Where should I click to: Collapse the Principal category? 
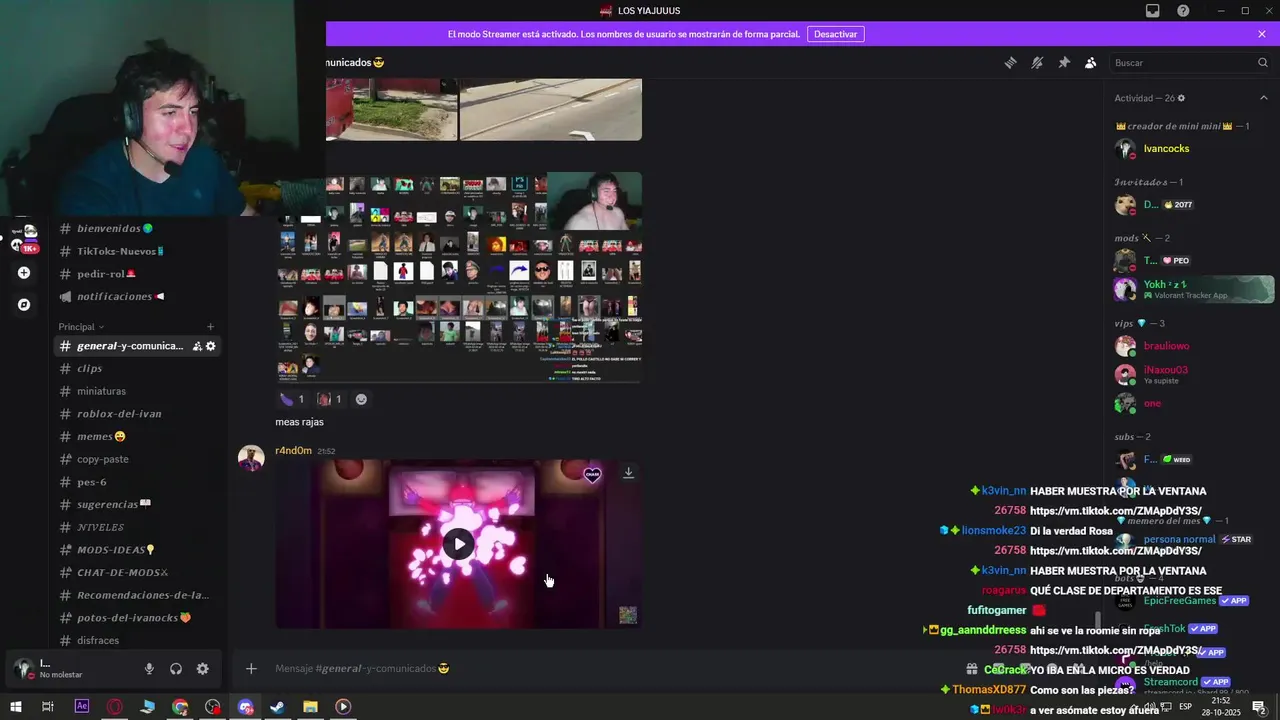(x=81, y=327)
